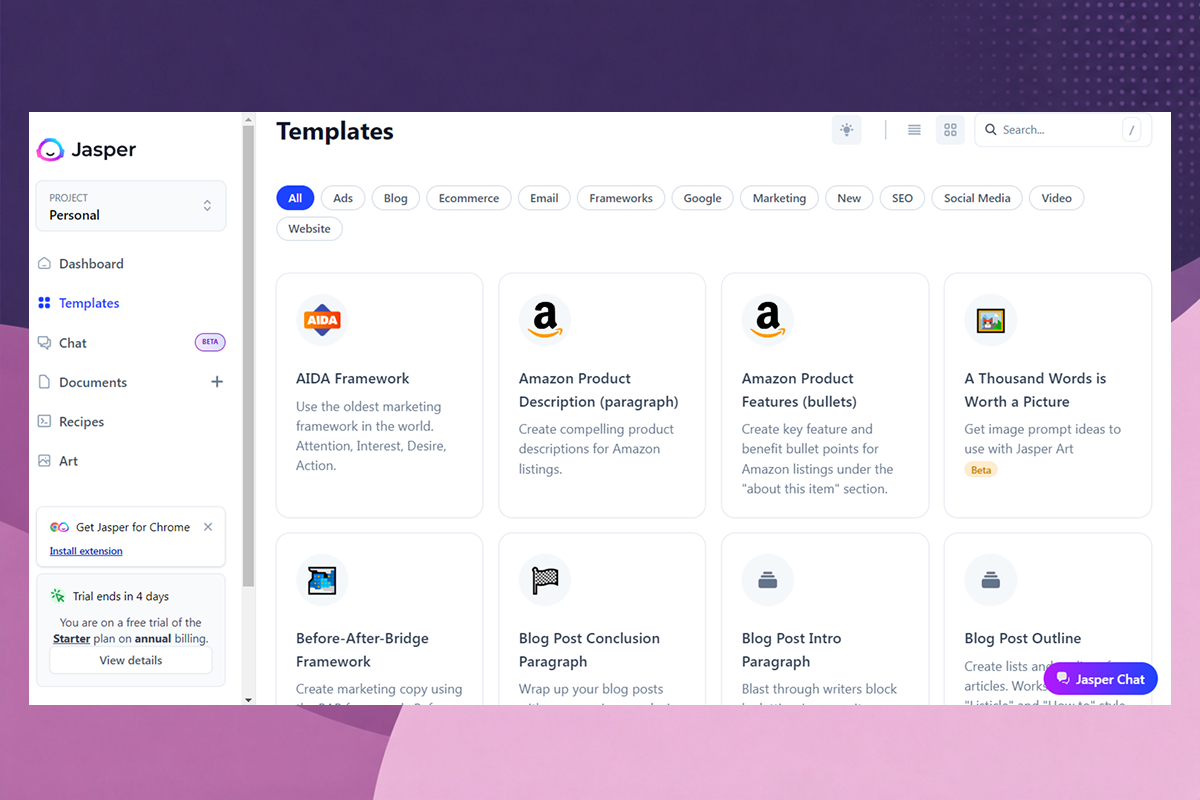Click the BETA badge next to Chat
The image size is (1200, 800).
tap(210, 342)
